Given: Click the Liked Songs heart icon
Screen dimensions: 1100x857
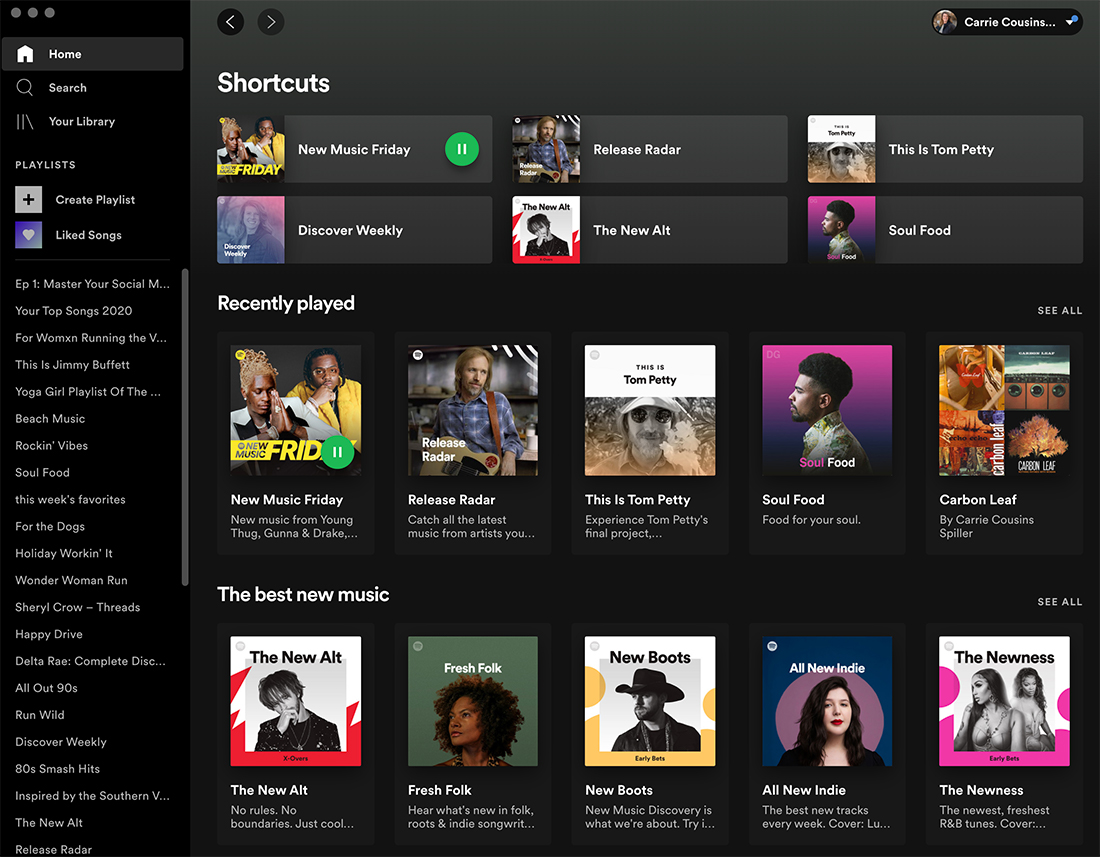Looking at the screenshot, I should [x=29, y=235].
